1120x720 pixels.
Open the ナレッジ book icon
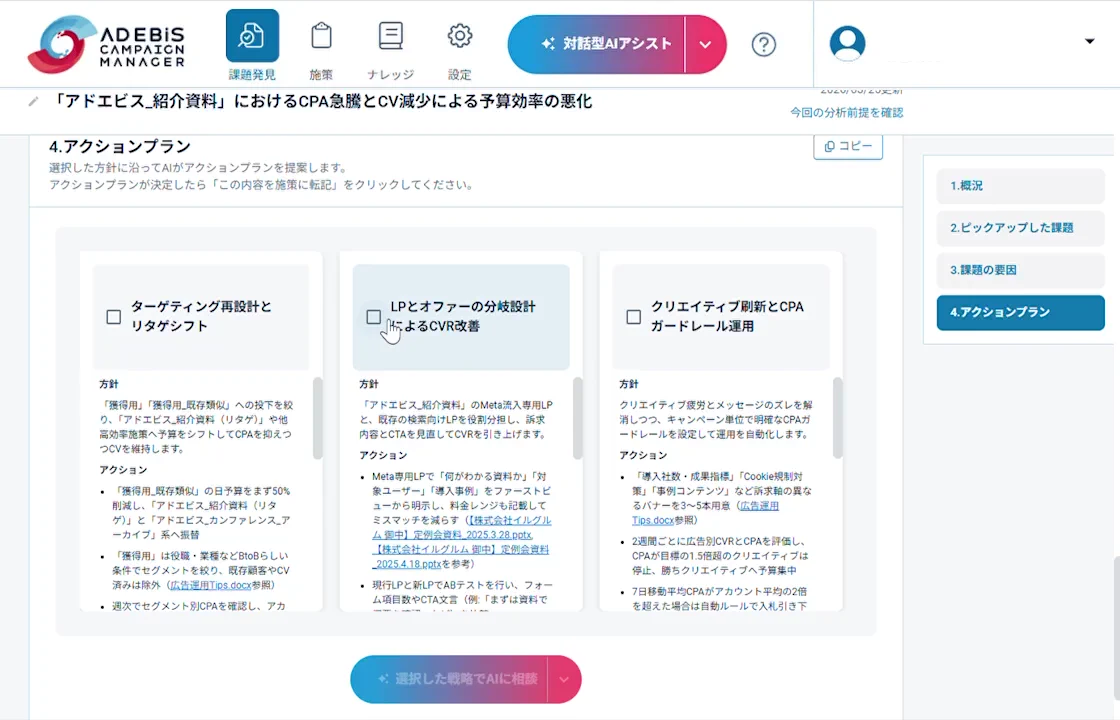point(390,34)
